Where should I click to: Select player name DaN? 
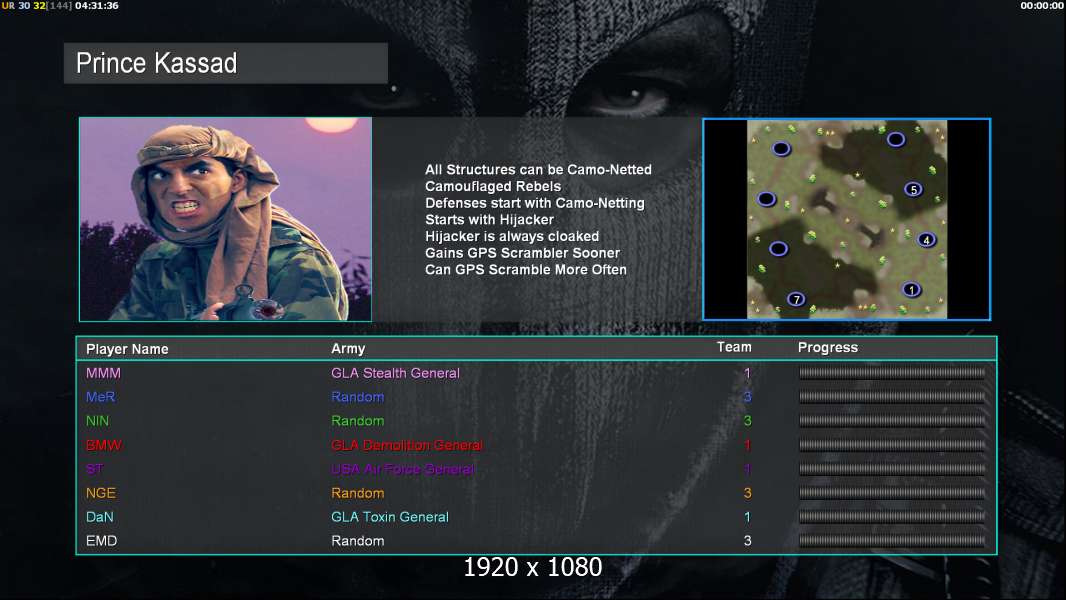(x=99, y=517)
